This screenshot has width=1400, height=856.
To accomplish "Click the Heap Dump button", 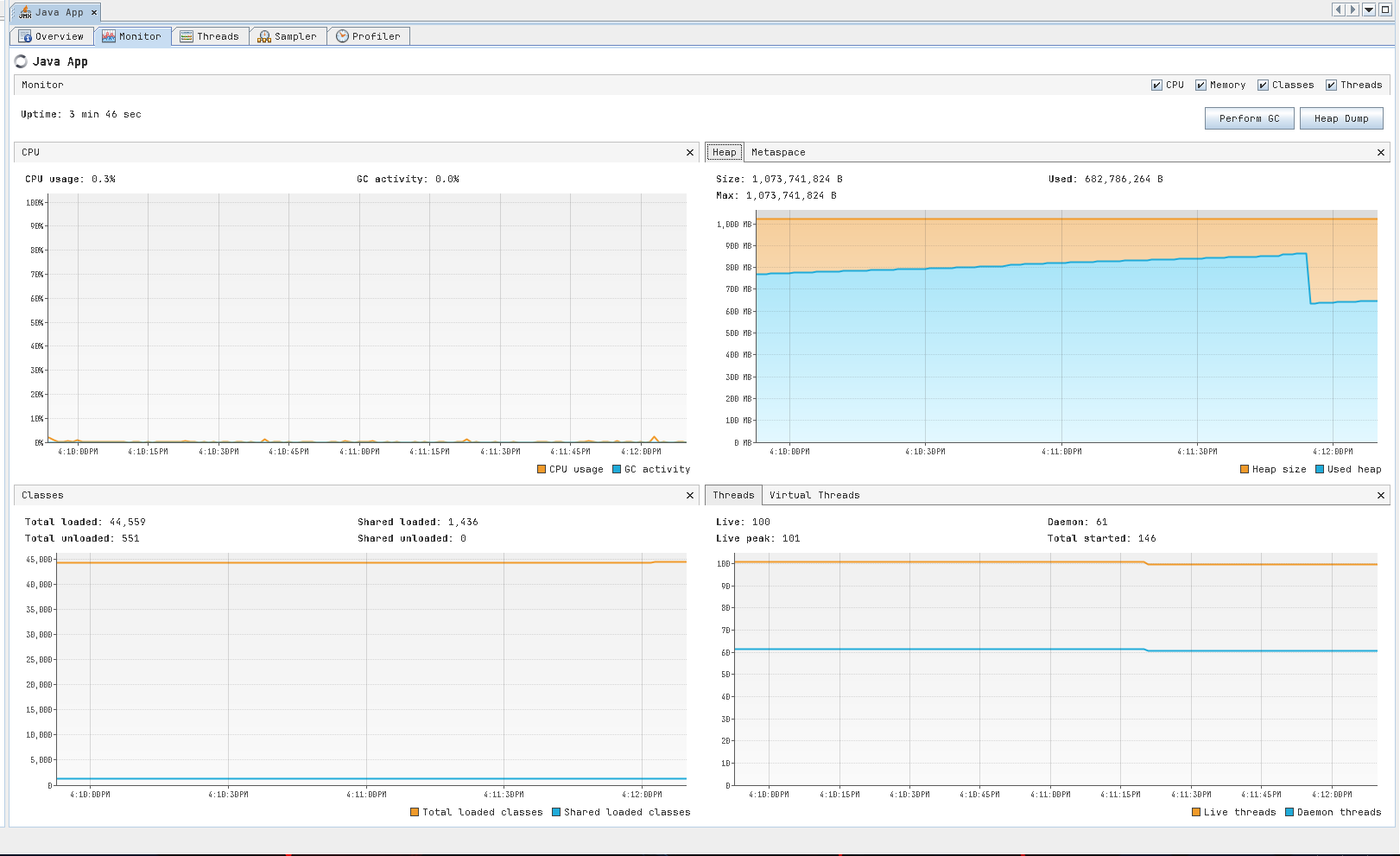I will click(x=1341, y=118).
